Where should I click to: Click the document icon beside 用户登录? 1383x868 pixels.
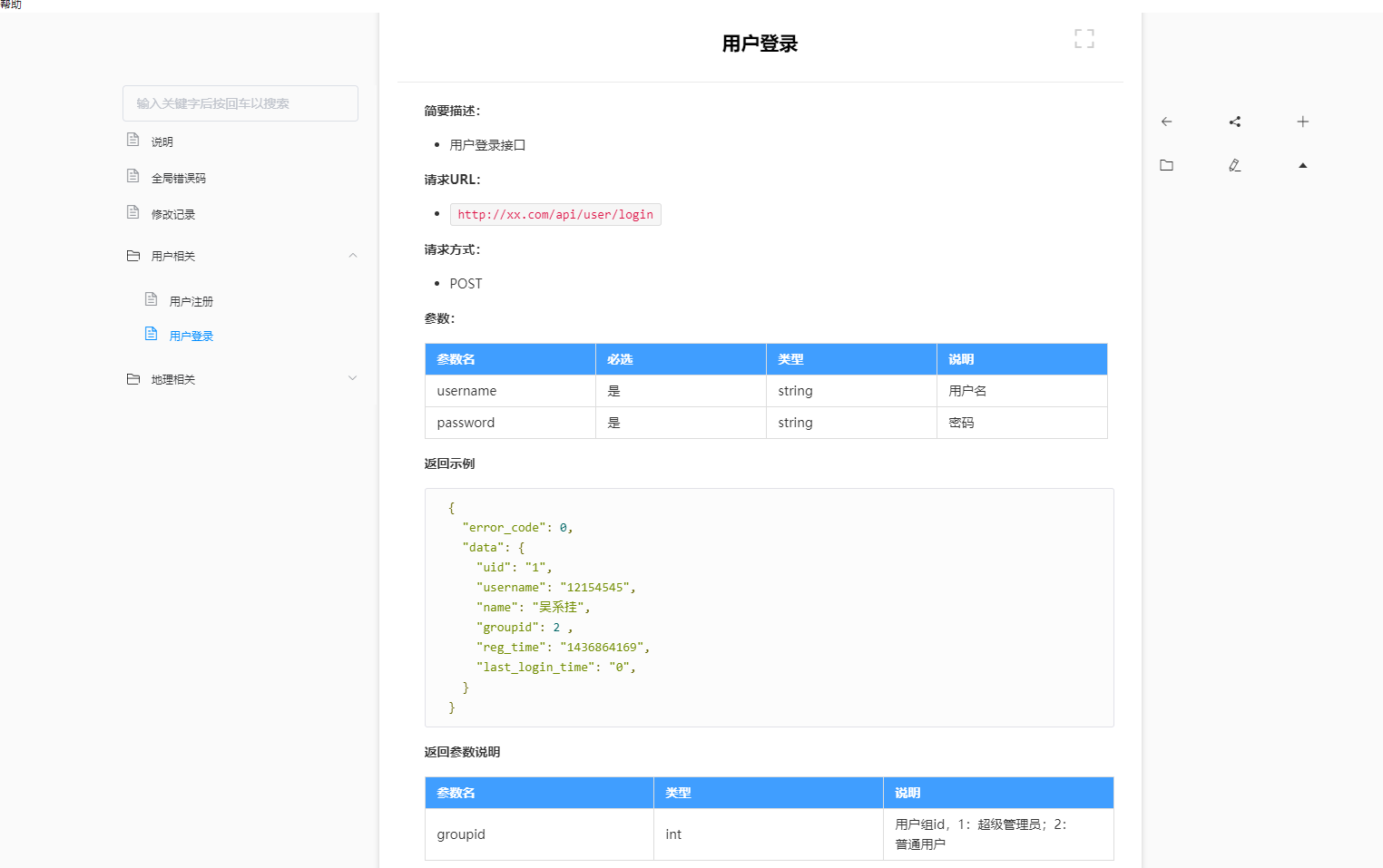[x=152, y=334]
